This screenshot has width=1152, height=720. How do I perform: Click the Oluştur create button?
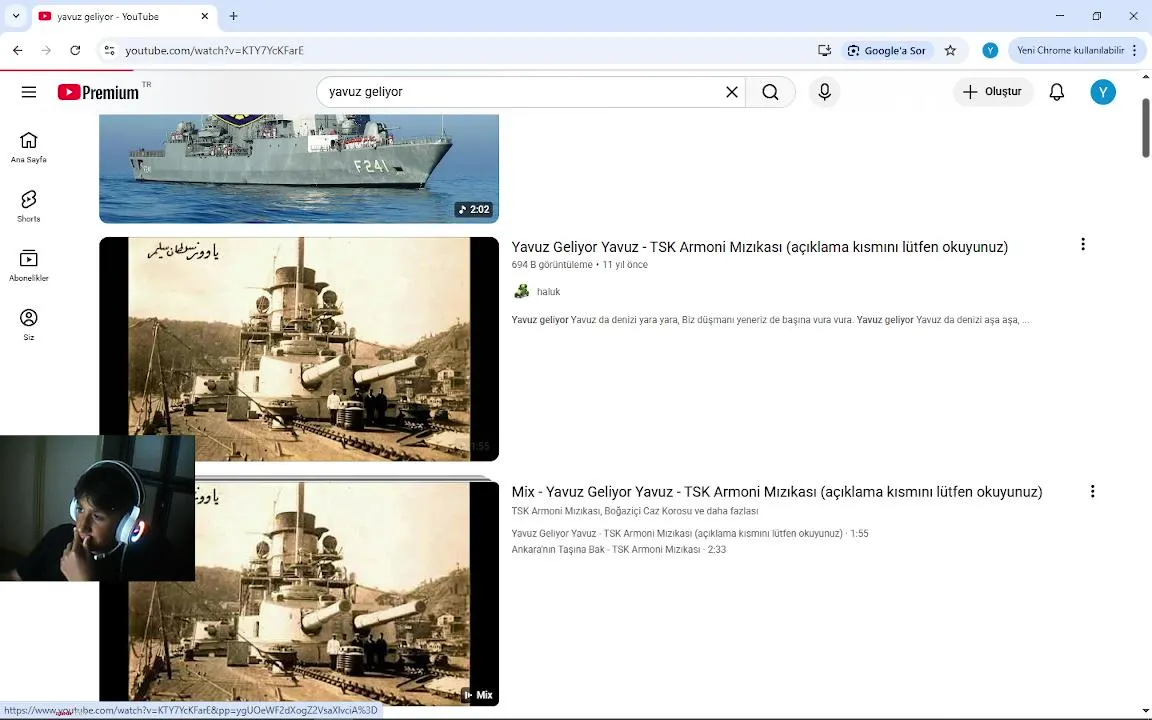[993, 92]
